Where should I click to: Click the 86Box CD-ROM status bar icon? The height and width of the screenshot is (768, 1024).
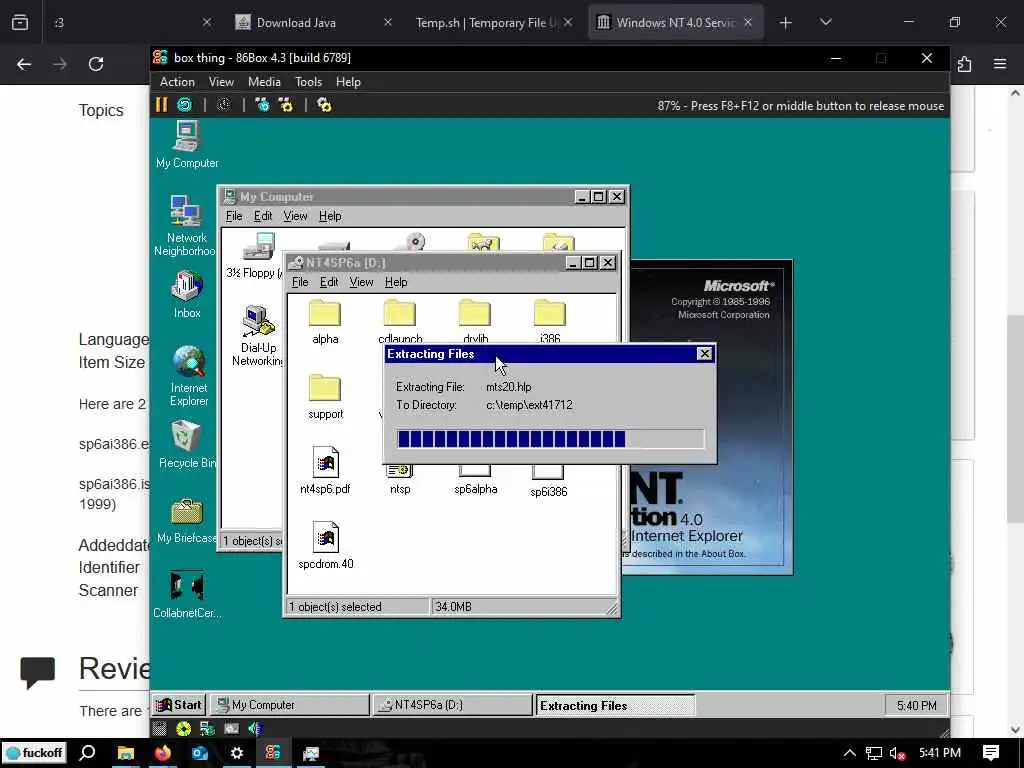[184, 729]
